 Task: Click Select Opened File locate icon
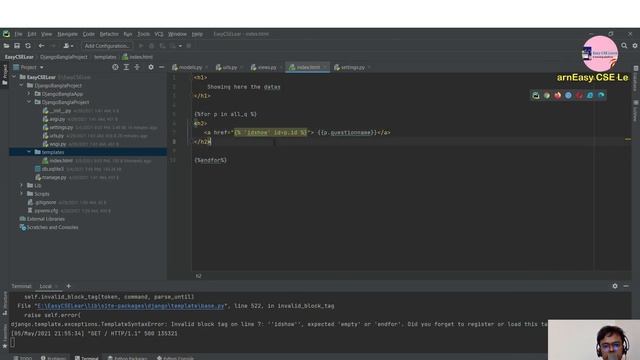tap(115, 67)
